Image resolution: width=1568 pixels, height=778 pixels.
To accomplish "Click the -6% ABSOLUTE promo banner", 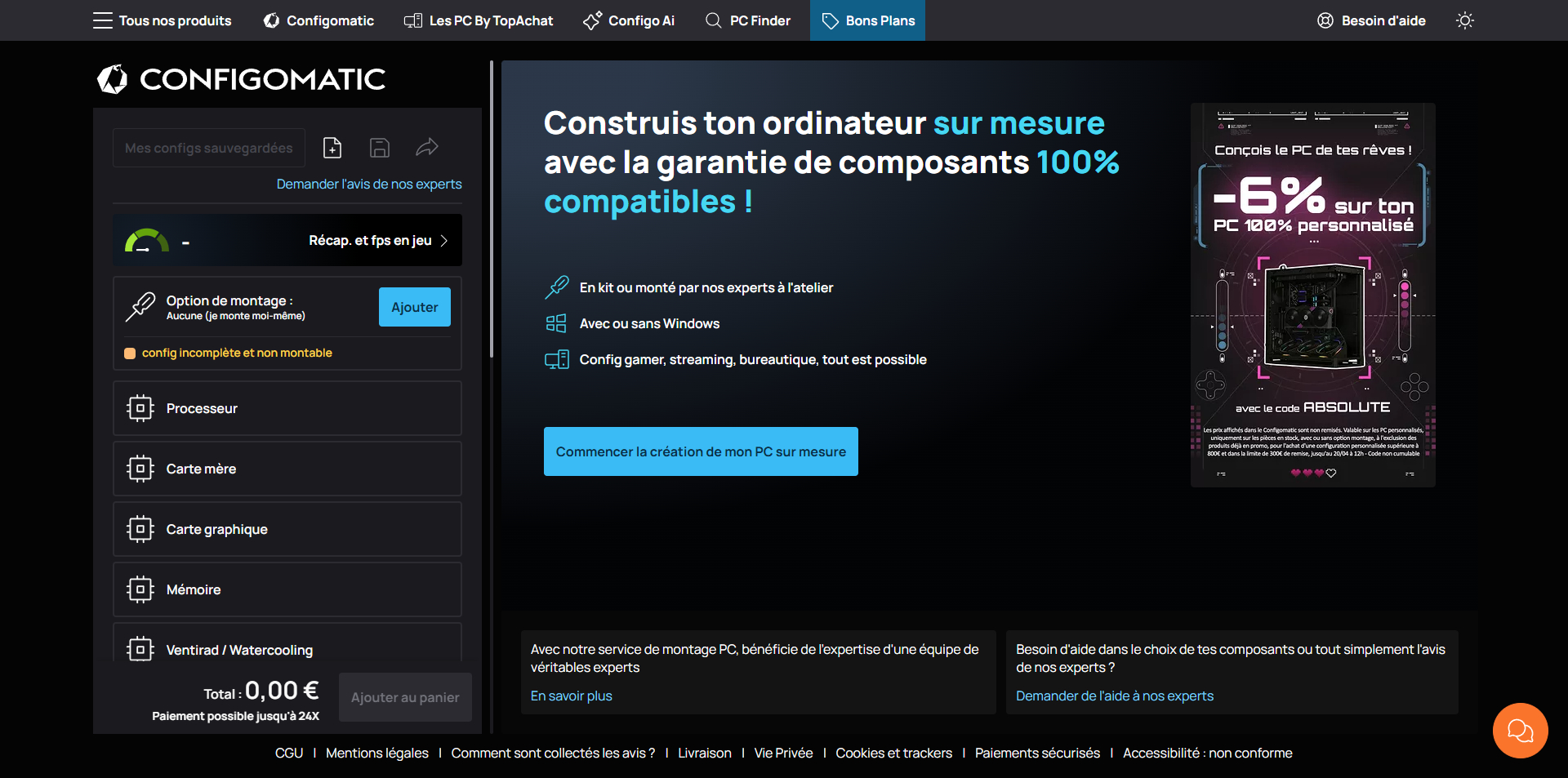I will pyautogui.click(x=1313, y=296).
